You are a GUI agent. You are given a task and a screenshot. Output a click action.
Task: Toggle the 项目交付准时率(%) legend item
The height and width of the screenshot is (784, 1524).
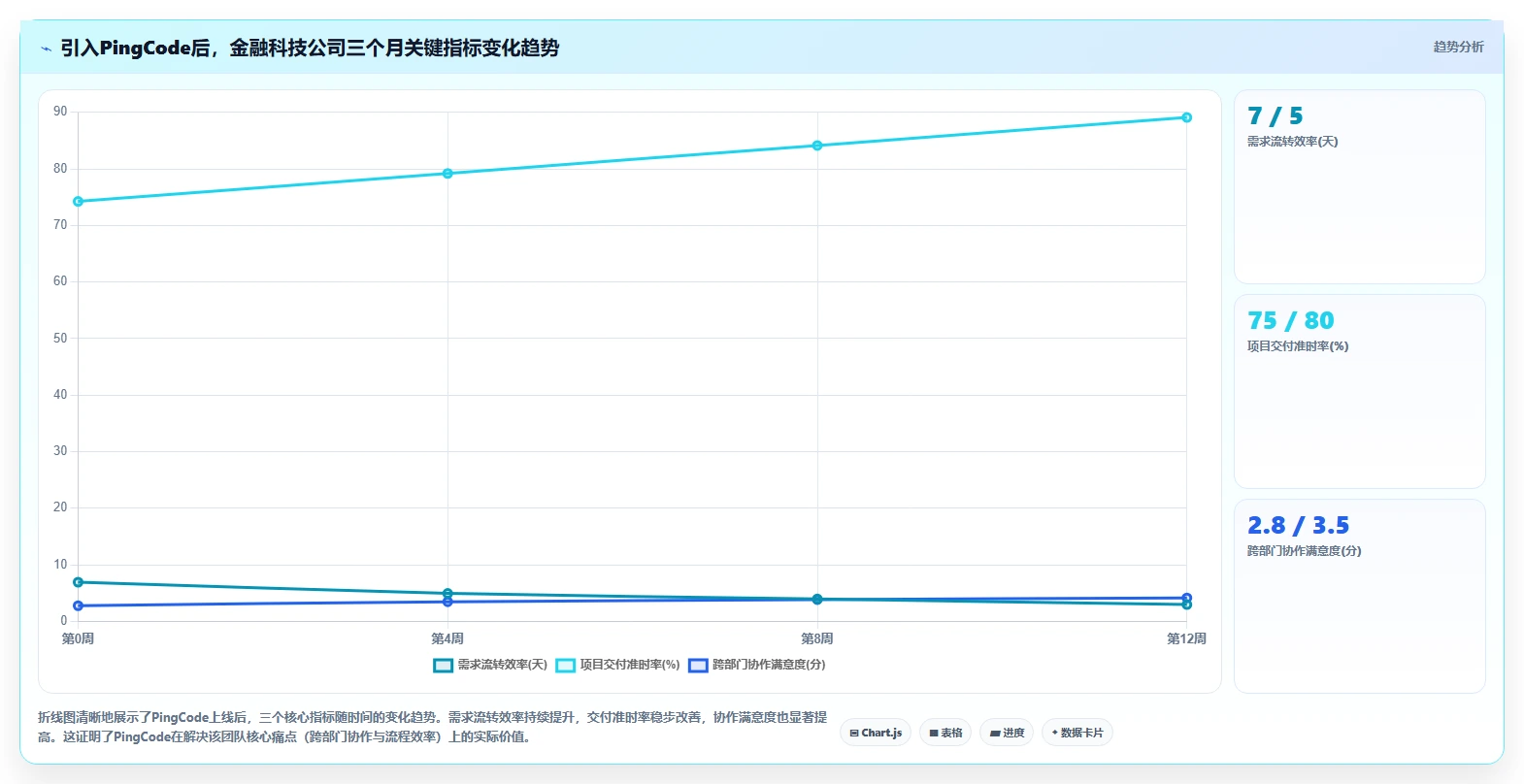pos(617,665)
